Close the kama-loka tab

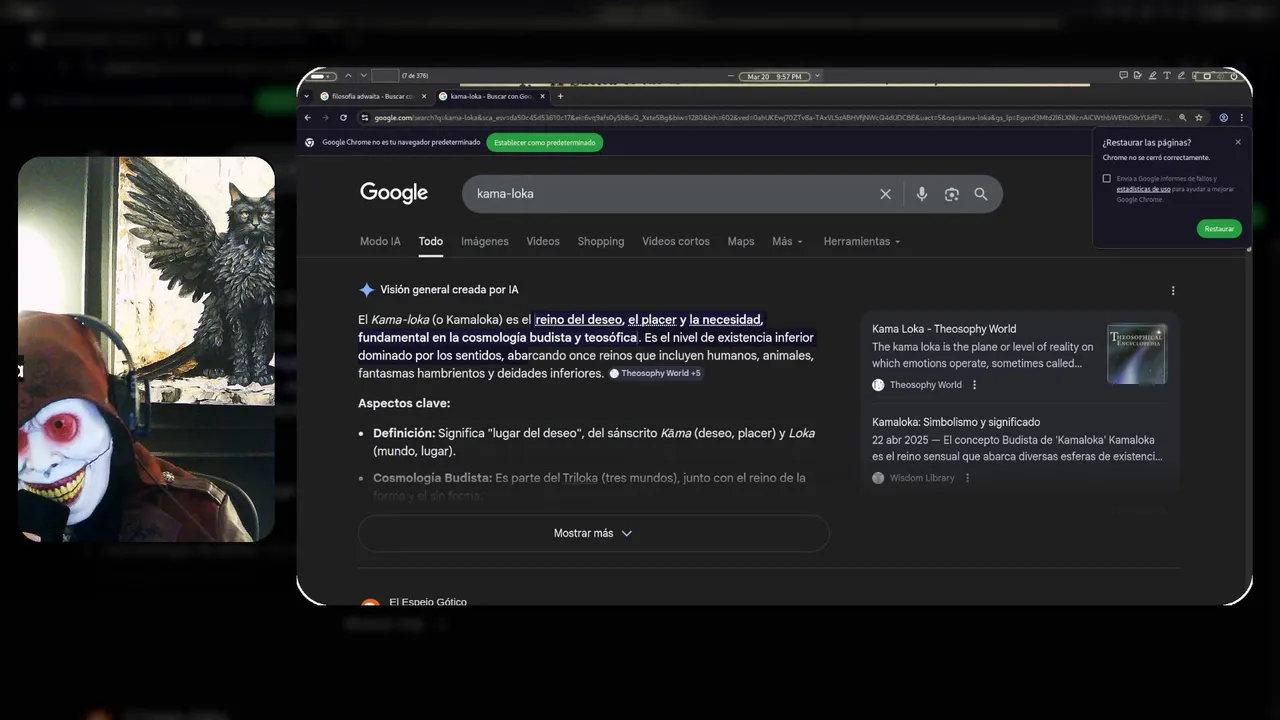(x=543, y=96)
